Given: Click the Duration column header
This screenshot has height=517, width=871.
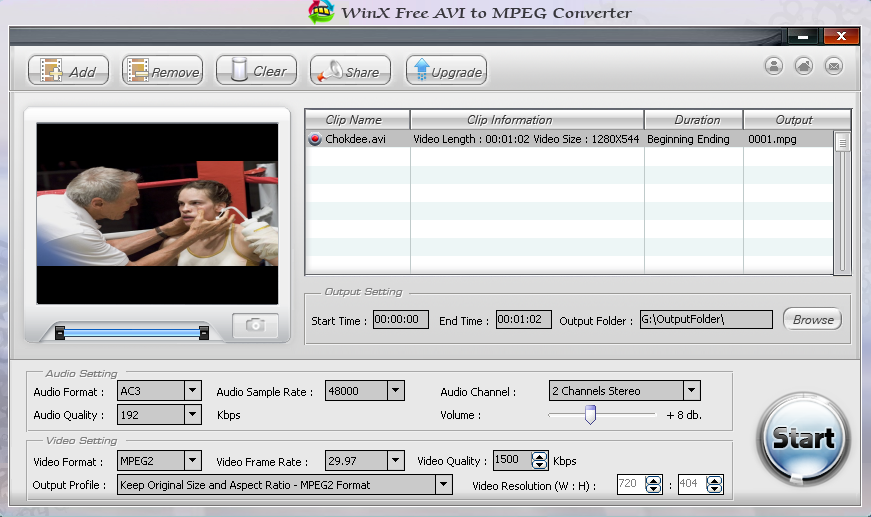Looking at the screenshot, I should [x=693, y=120].
